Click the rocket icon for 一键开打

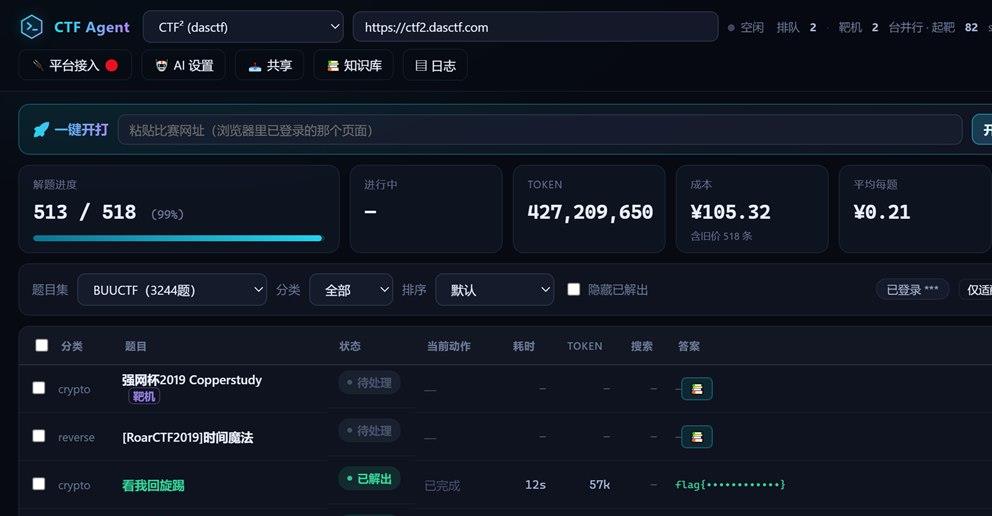(x=41, y=130)
